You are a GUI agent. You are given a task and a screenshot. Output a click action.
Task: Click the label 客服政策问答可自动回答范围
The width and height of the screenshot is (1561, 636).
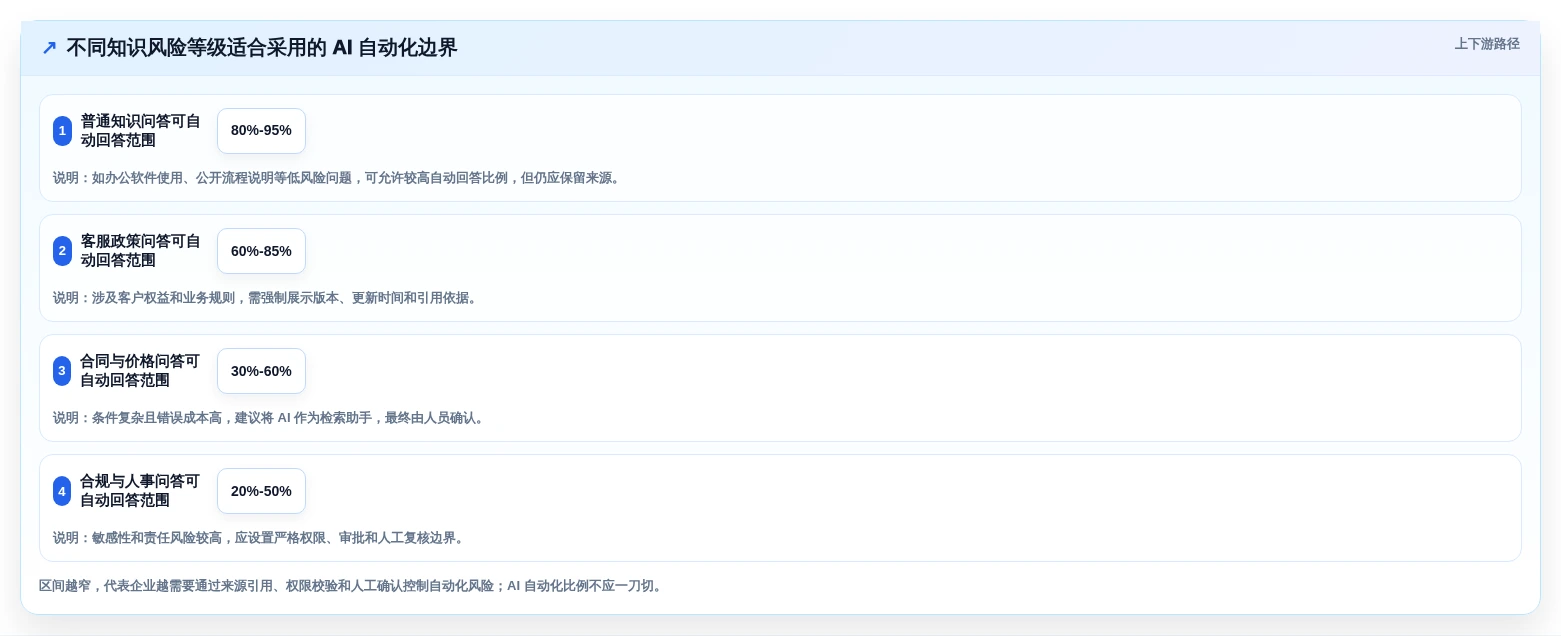click(x=141, y=250)
